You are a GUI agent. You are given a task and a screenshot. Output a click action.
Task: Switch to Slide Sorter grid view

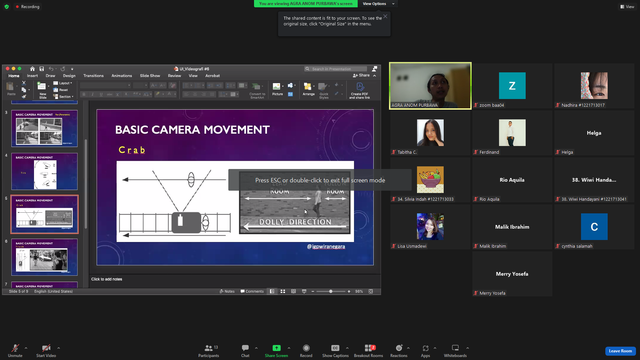(x=283, y=291)
